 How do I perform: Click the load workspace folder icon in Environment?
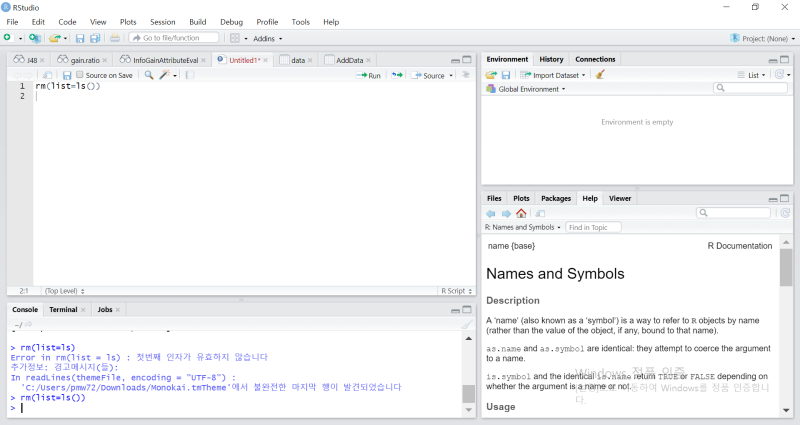[x=491, y=75]
